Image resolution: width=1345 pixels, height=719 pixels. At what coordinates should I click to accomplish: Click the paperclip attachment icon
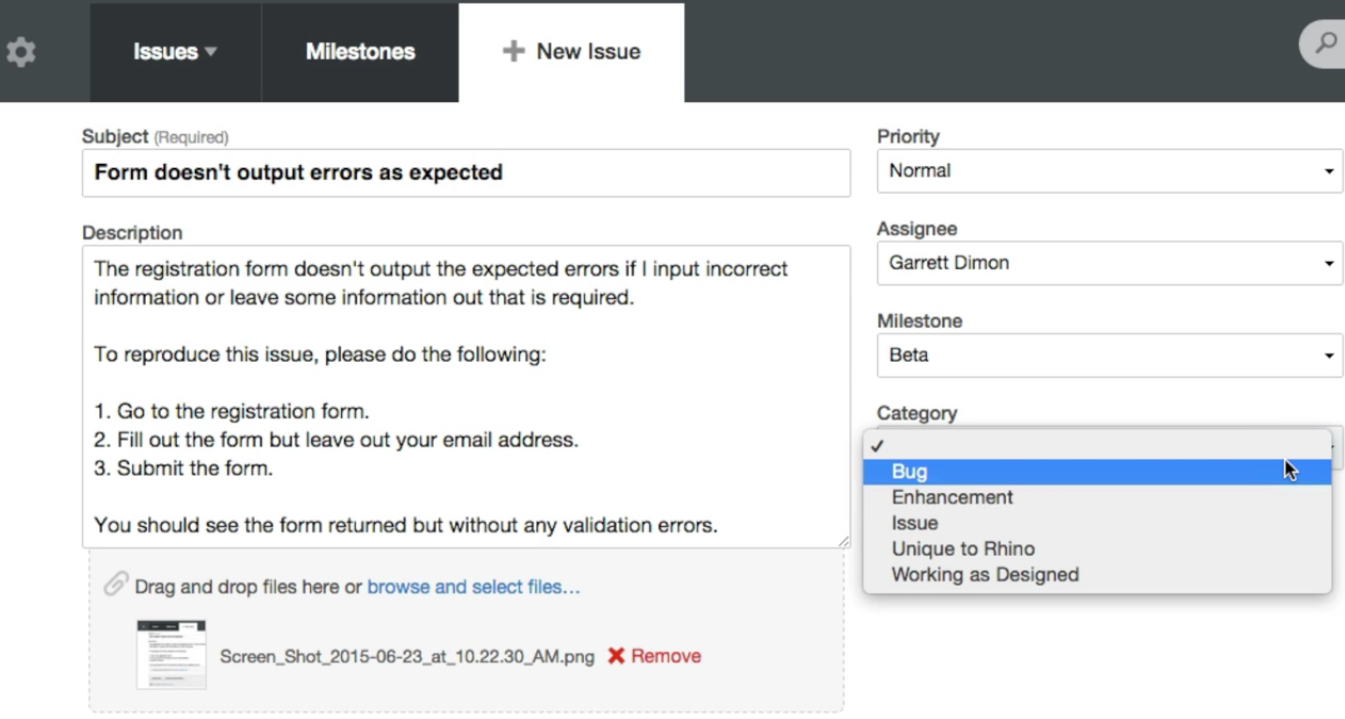point(116,584)
